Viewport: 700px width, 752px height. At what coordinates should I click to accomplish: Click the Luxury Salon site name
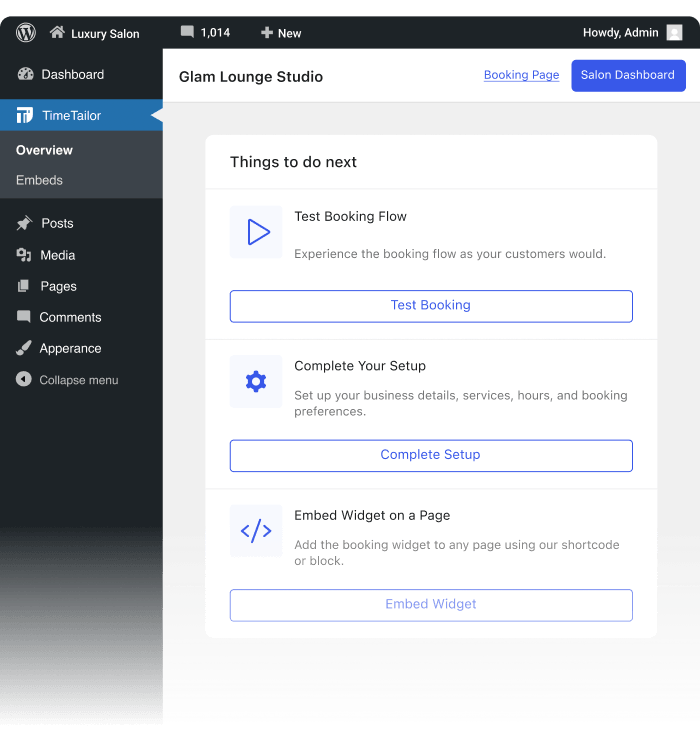[105, 34]
